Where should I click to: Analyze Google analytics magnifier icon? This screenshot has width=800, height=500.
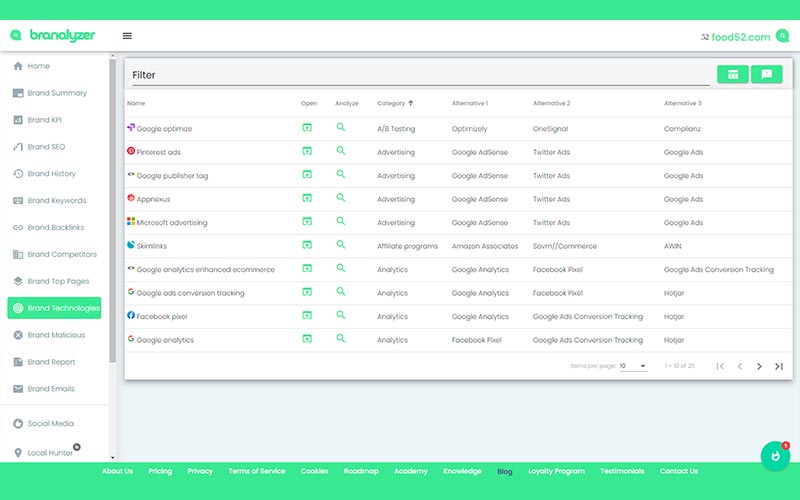[341, 339]
